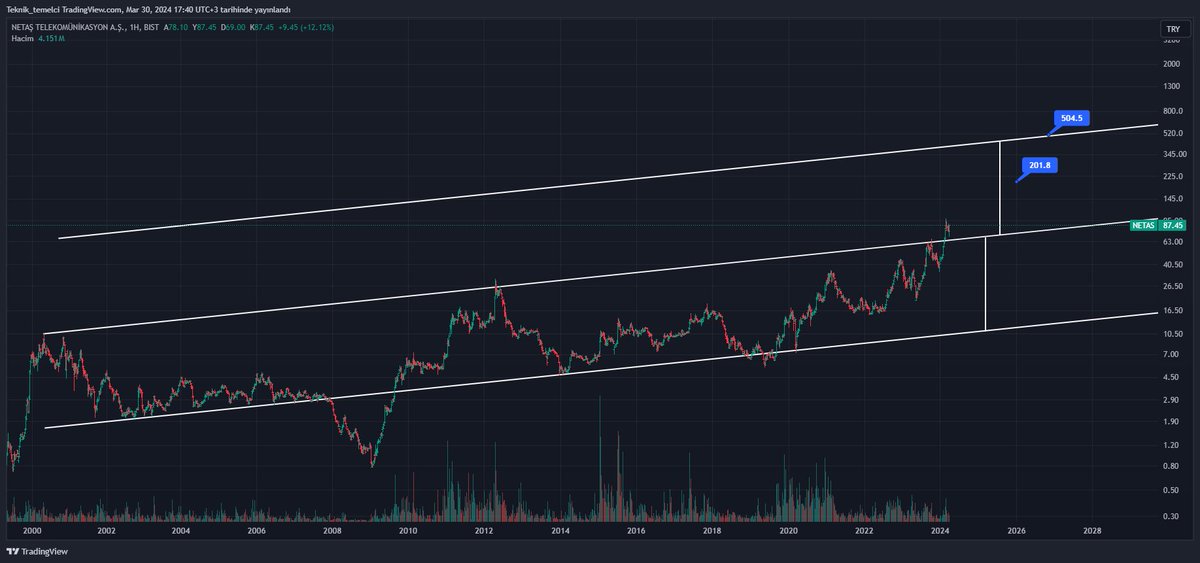Click the 2026 year label on time axis
This screenshot has width=1200, height=563.
(1016, 531)
